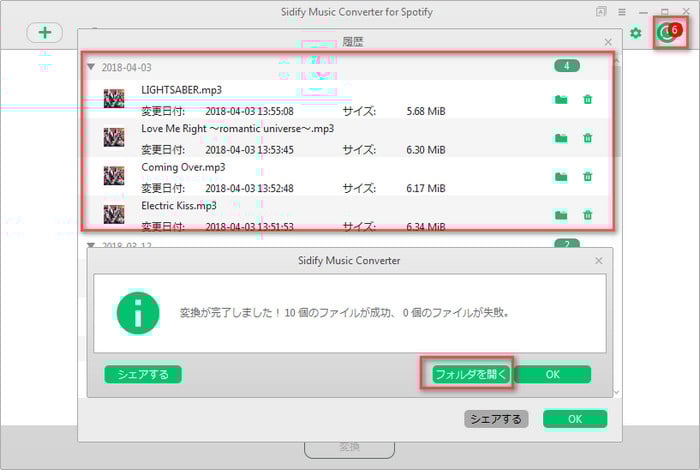Image resolution: width=700 pixels, height=470 pixels.
Task: Open the settings gear icon
Action: tap(635, 33)
